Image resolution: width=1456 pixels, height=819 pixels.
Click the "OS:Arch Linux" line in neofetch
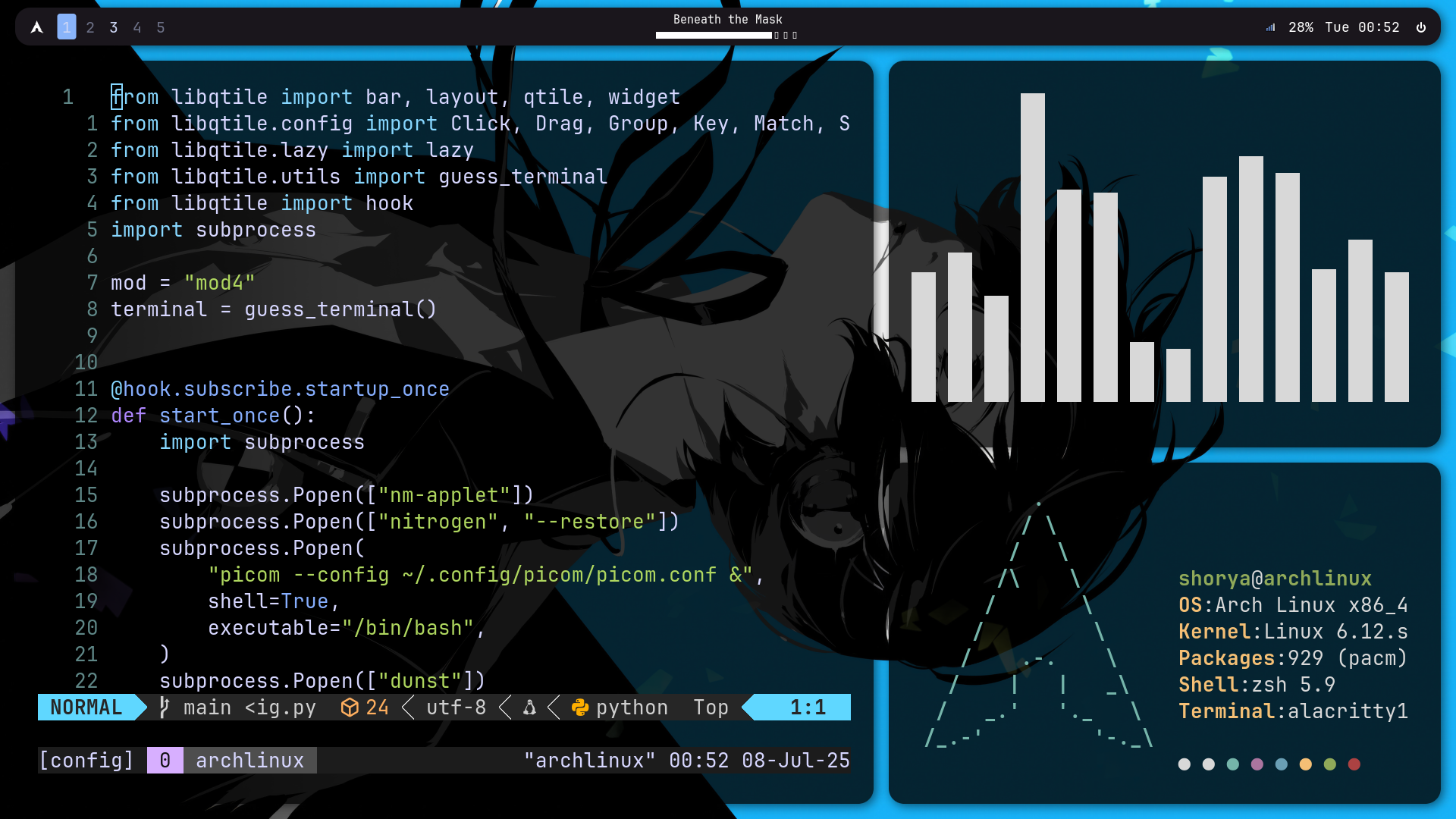pyautogui.click(x=1293, y=605)
